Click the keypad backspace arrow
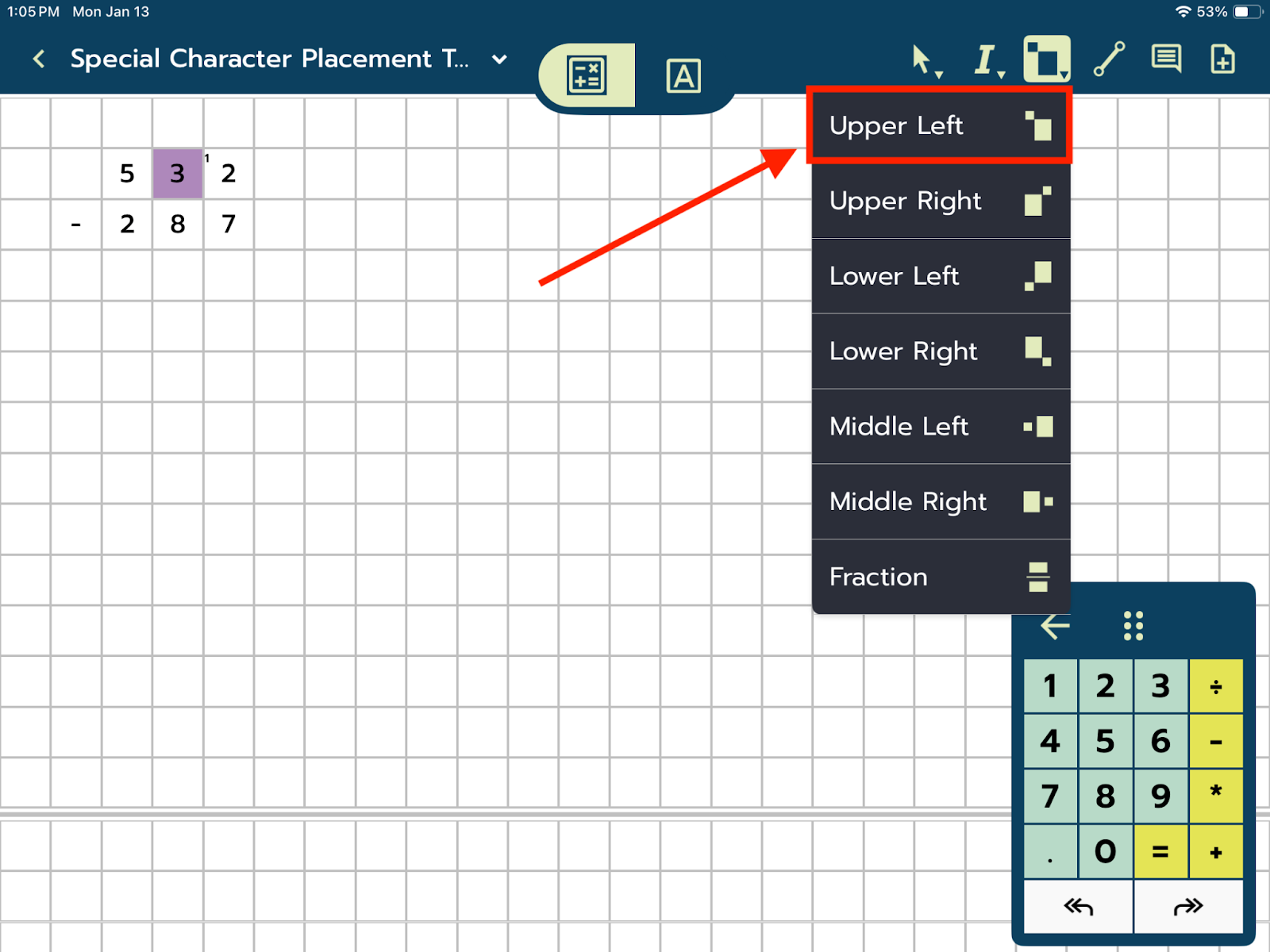The image size is (1270, 952). coord(1055,626)
